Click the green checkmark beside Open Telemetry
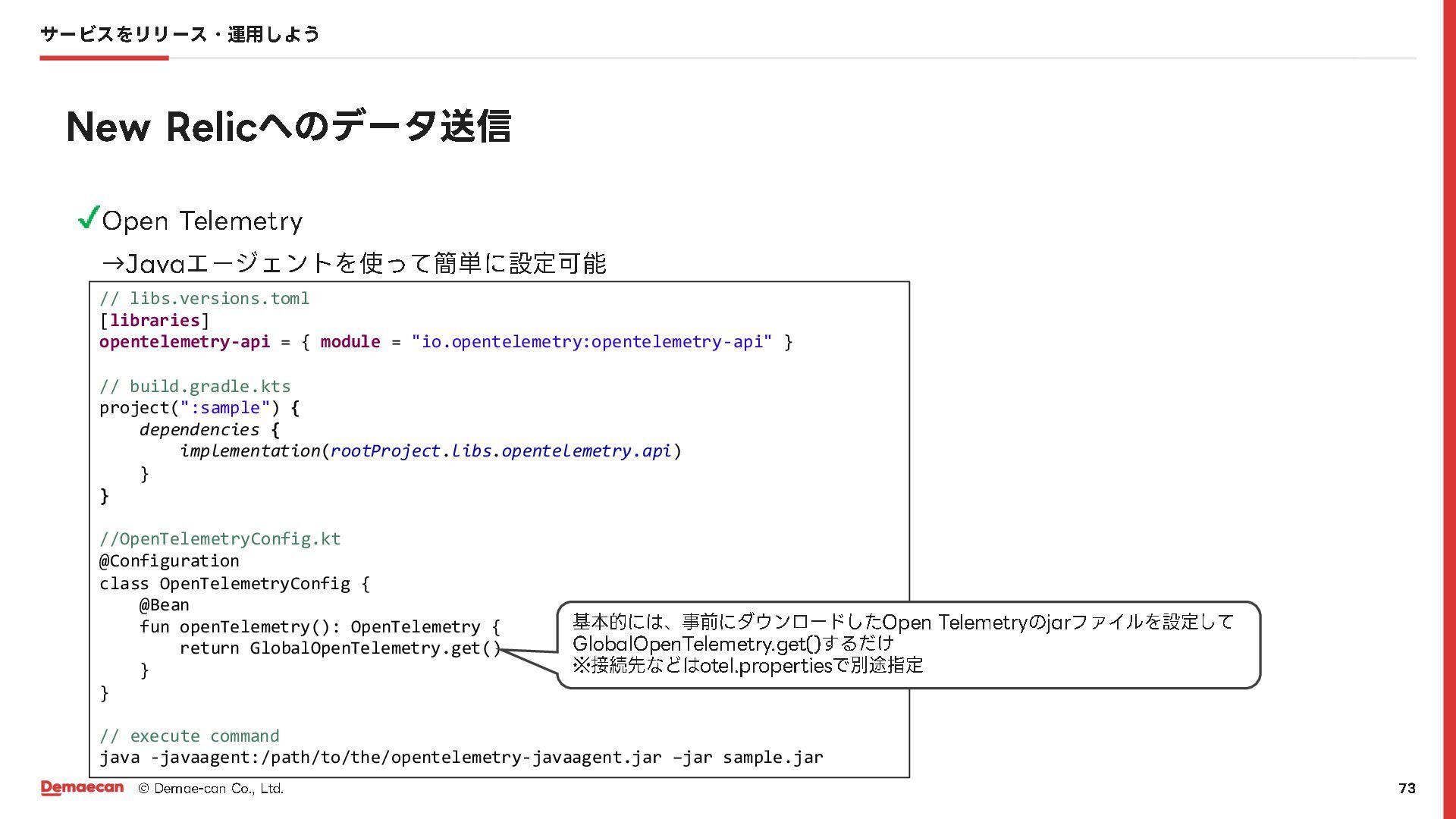The height and width of the screenshot is (819, 1456). 89,218
